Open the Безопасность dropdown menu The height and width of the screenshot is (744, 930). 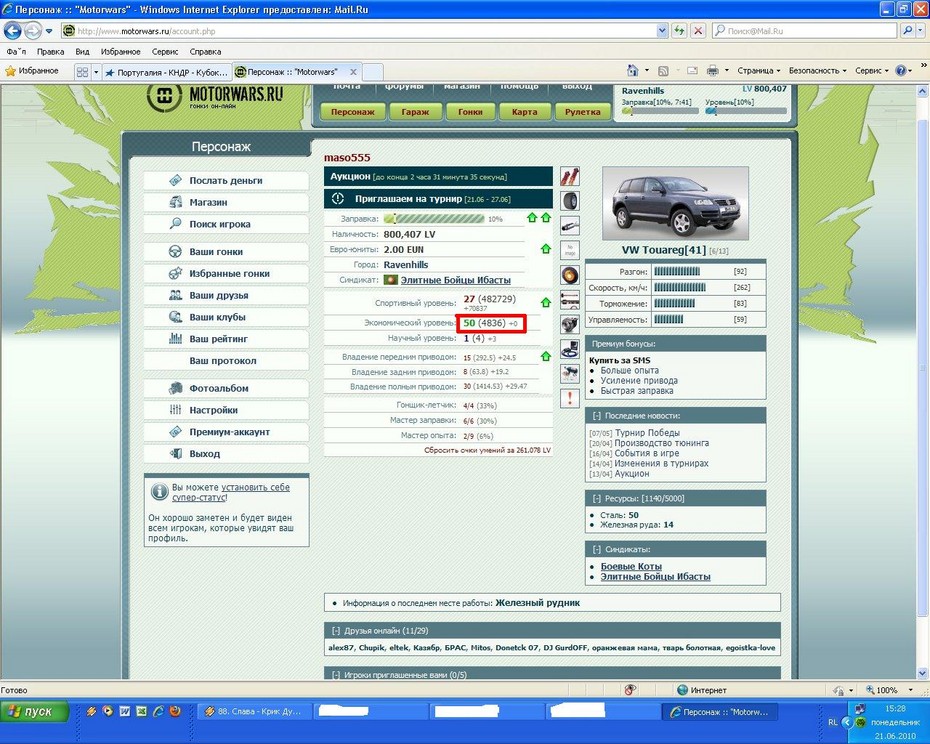(817, 71)
